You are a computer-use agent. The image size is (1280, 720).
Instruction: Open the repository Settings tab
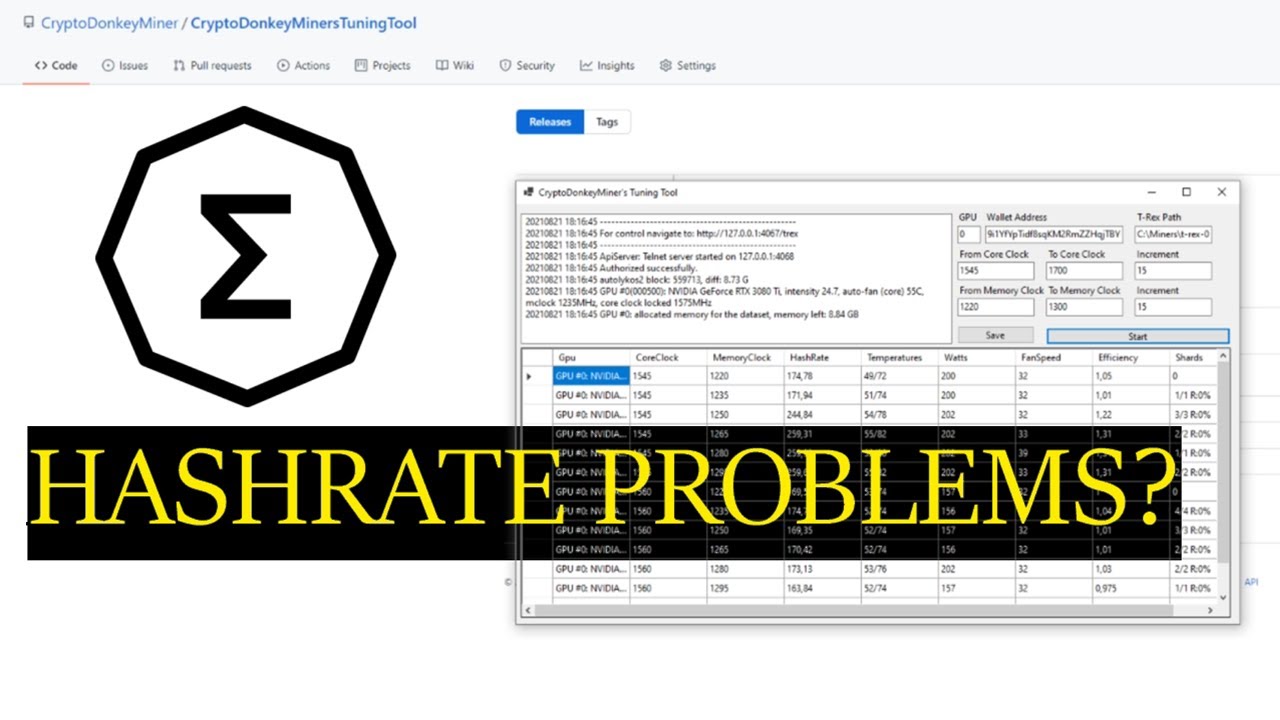688,66
